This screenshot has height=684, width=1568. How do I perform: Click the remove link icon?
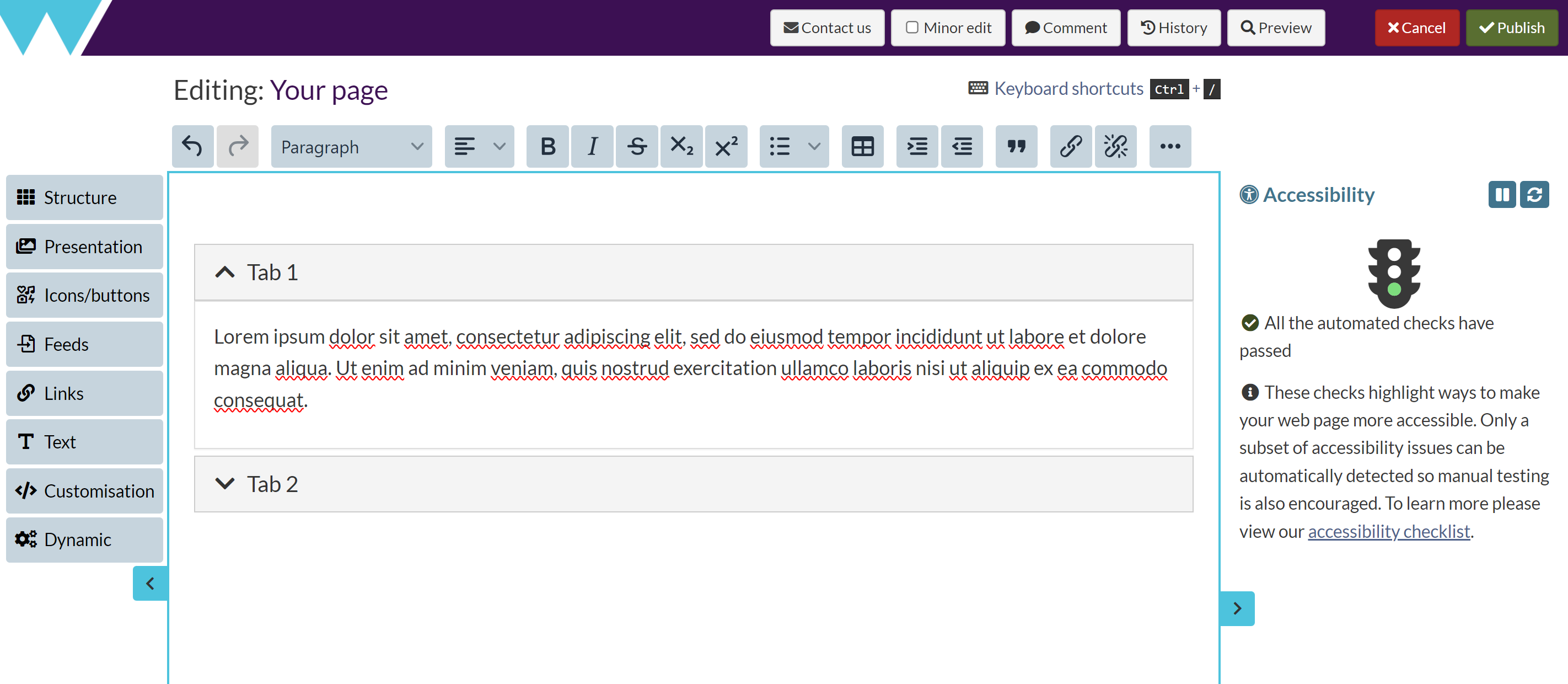point(1115,146)
